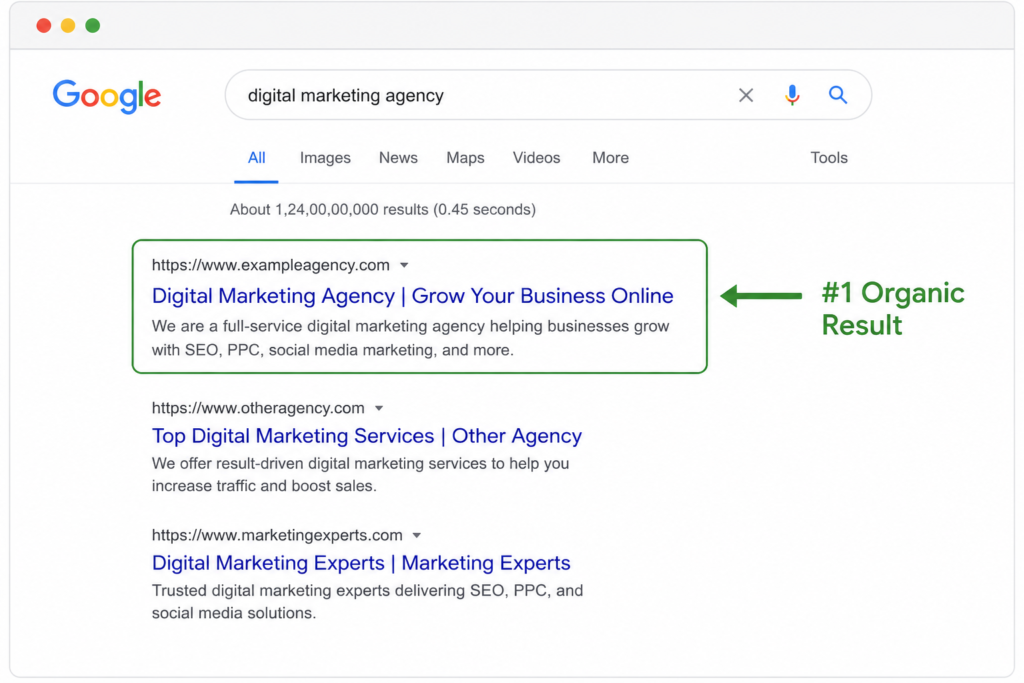Start voice search with microphone icon

tap(792, 95)
